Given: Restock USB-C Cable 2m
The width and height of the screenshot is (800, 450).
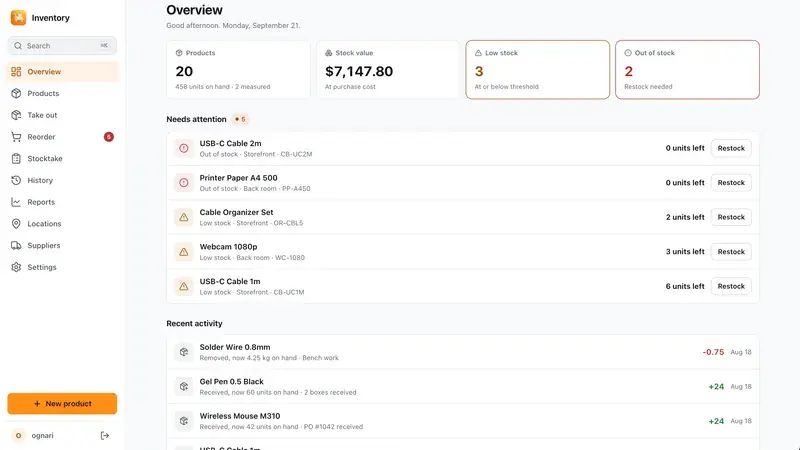Looking at the screenshot, I should pos(731,148).
